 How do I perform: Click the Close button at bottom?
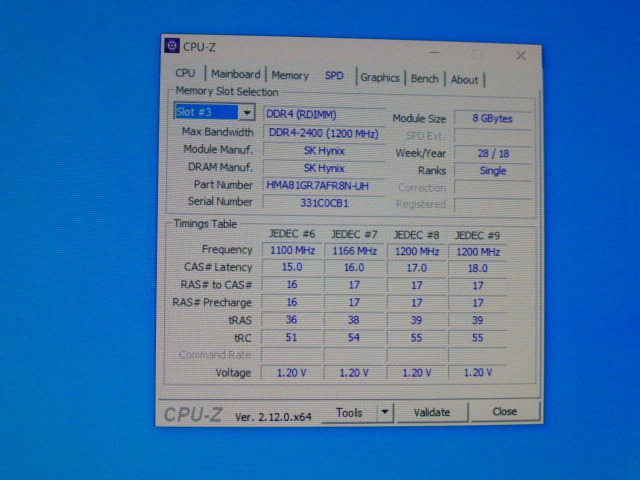pyautogui.click(x=504, y=411)
